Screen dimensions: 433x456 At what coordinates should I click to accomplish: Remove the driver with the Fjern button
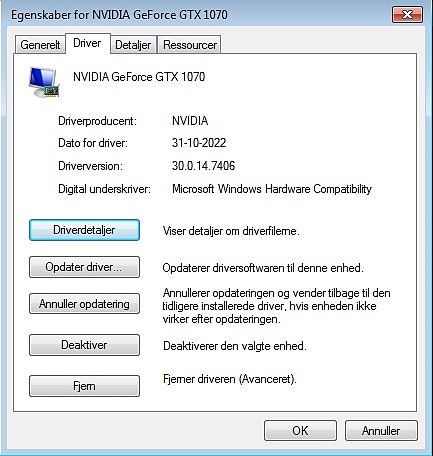pos(84,386)
